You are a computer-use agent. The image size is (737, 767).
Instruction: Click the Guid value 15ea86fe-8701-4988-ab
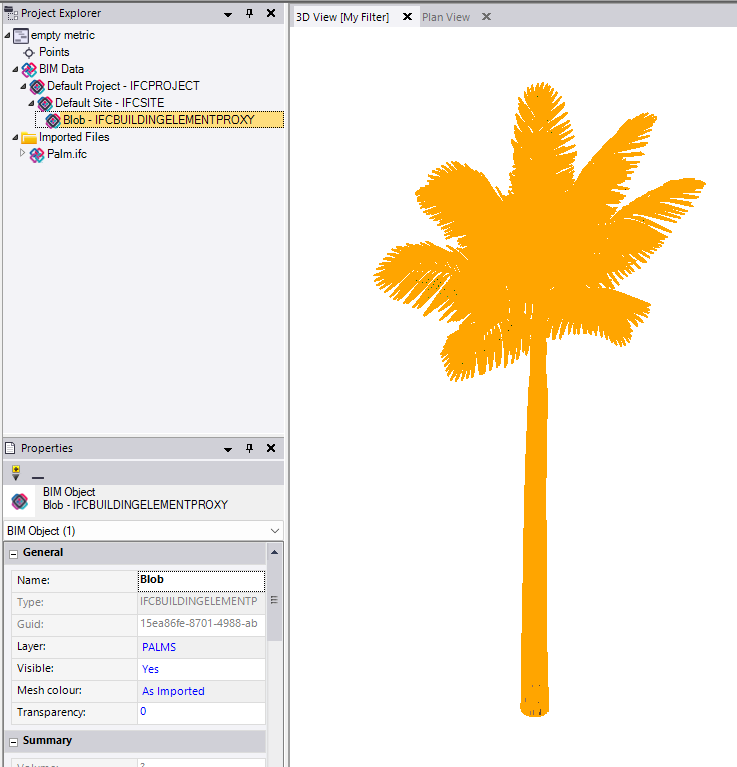[201, 624]
